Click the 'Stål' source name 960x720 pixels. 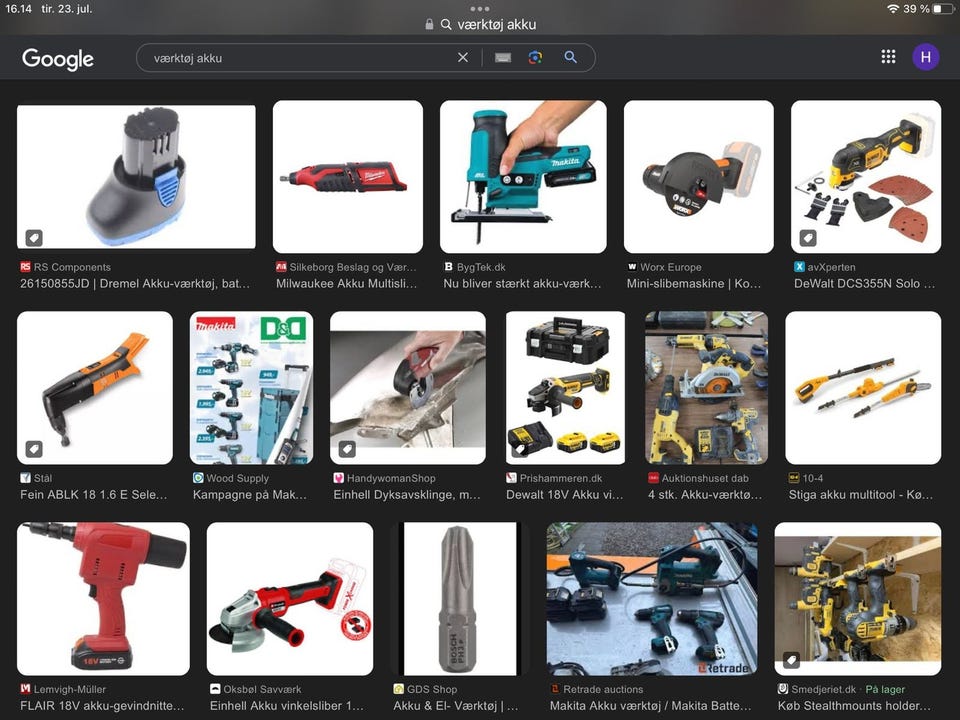(x=43, y=478)
